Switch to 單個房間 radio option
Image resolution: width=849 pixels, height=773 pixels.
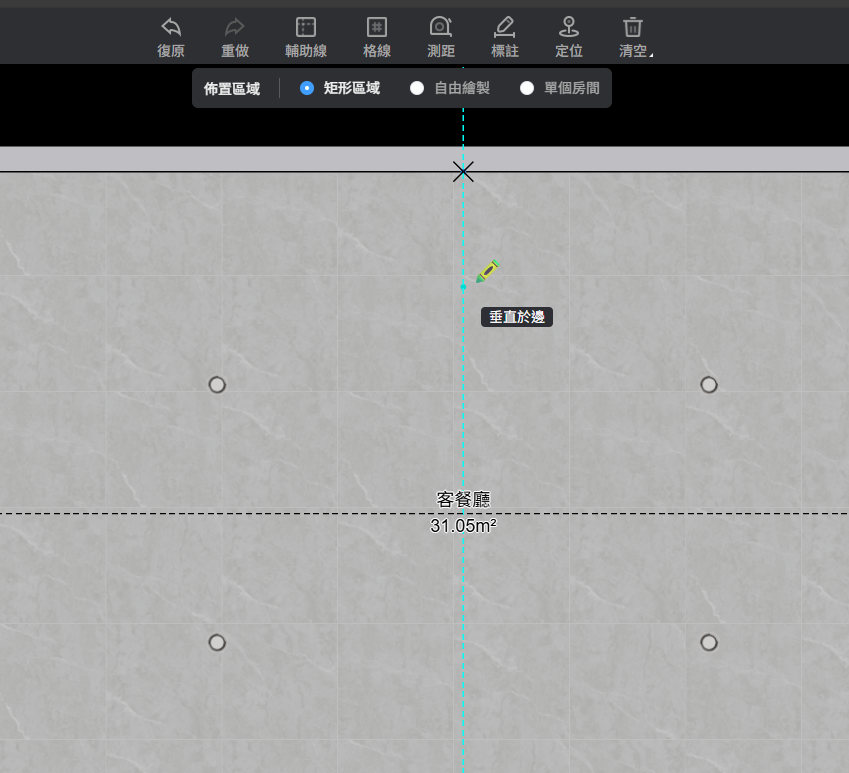527,88
